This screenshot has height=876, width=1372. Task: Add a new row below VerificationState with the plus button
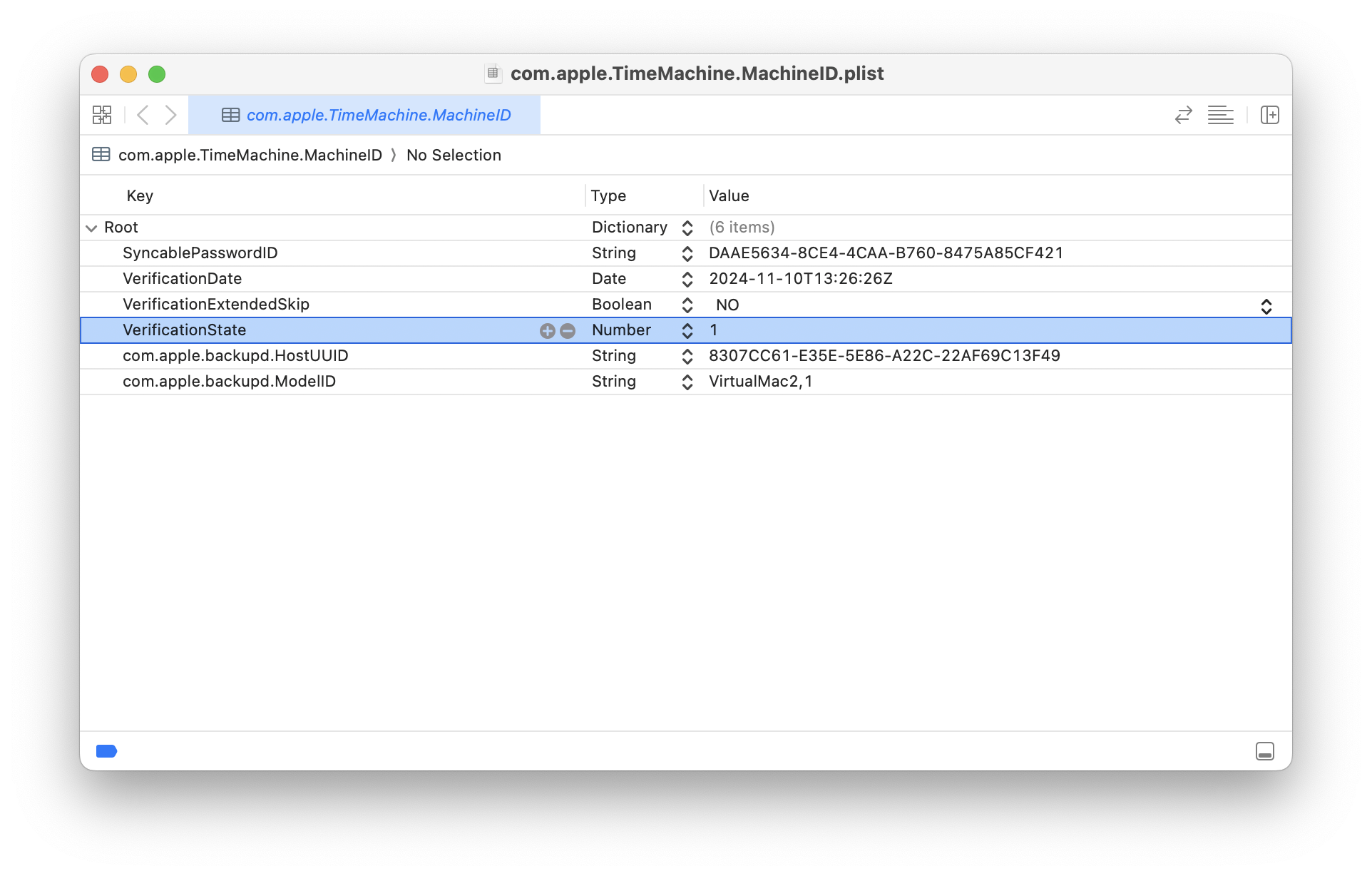point(548,330)
